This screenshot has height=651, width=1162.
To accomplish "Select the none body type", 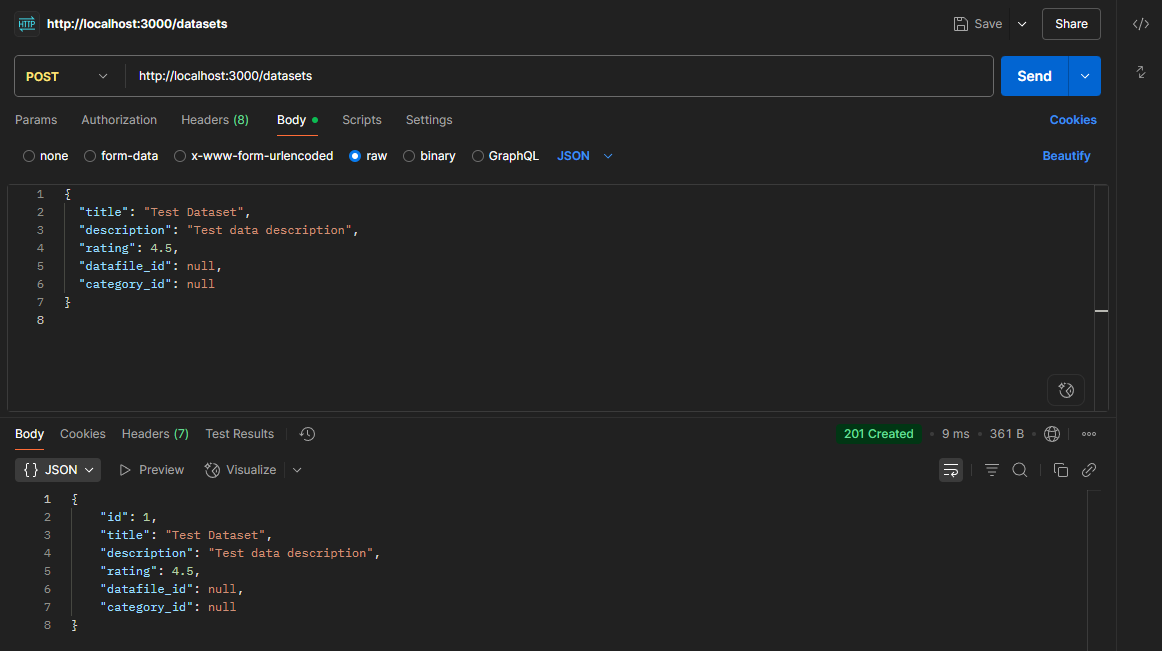I will (46, 156).
